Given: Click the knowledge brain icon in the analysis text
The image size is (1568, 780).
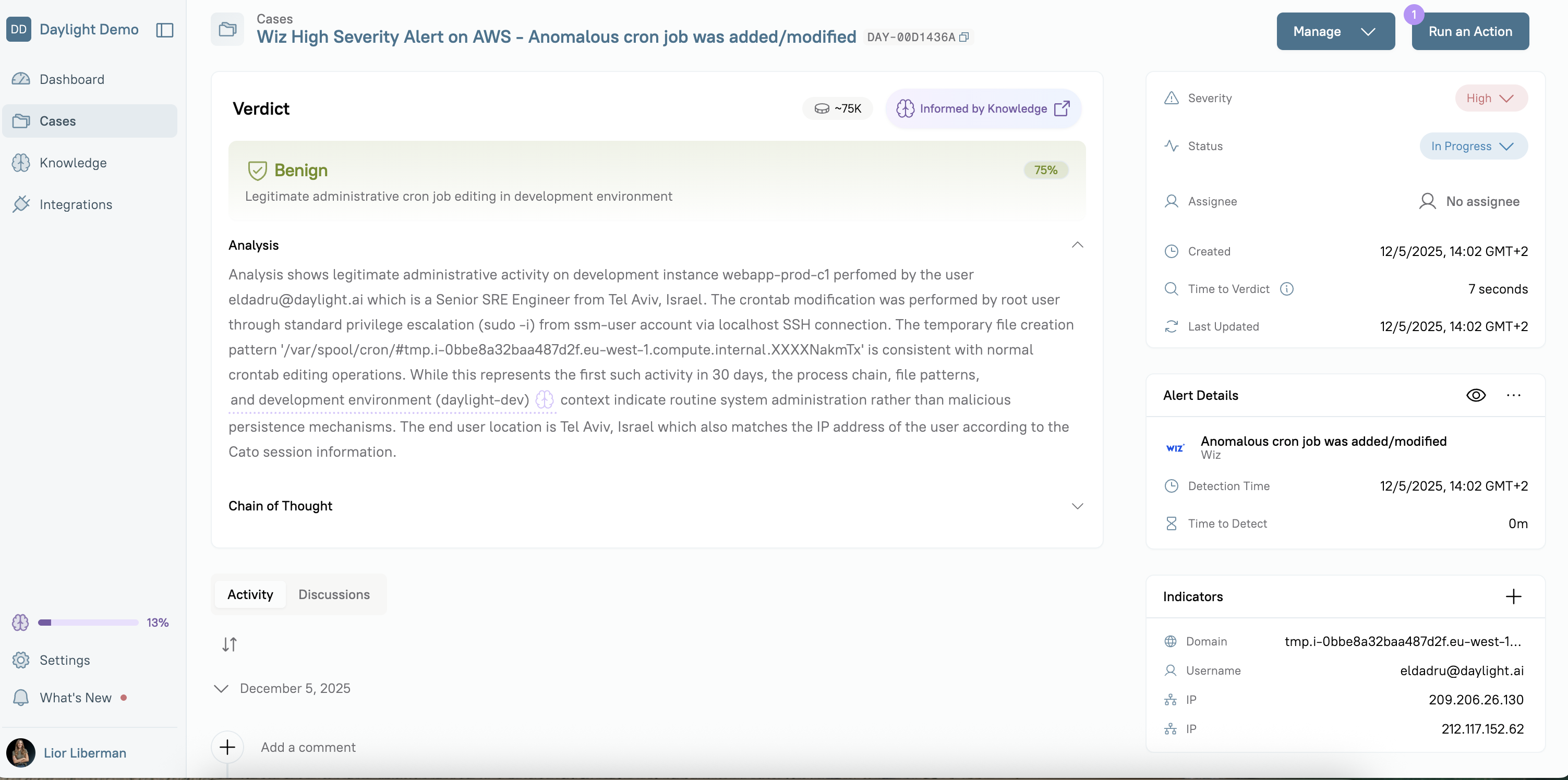Looking at the screenshot, I should (x=544, y=400).
